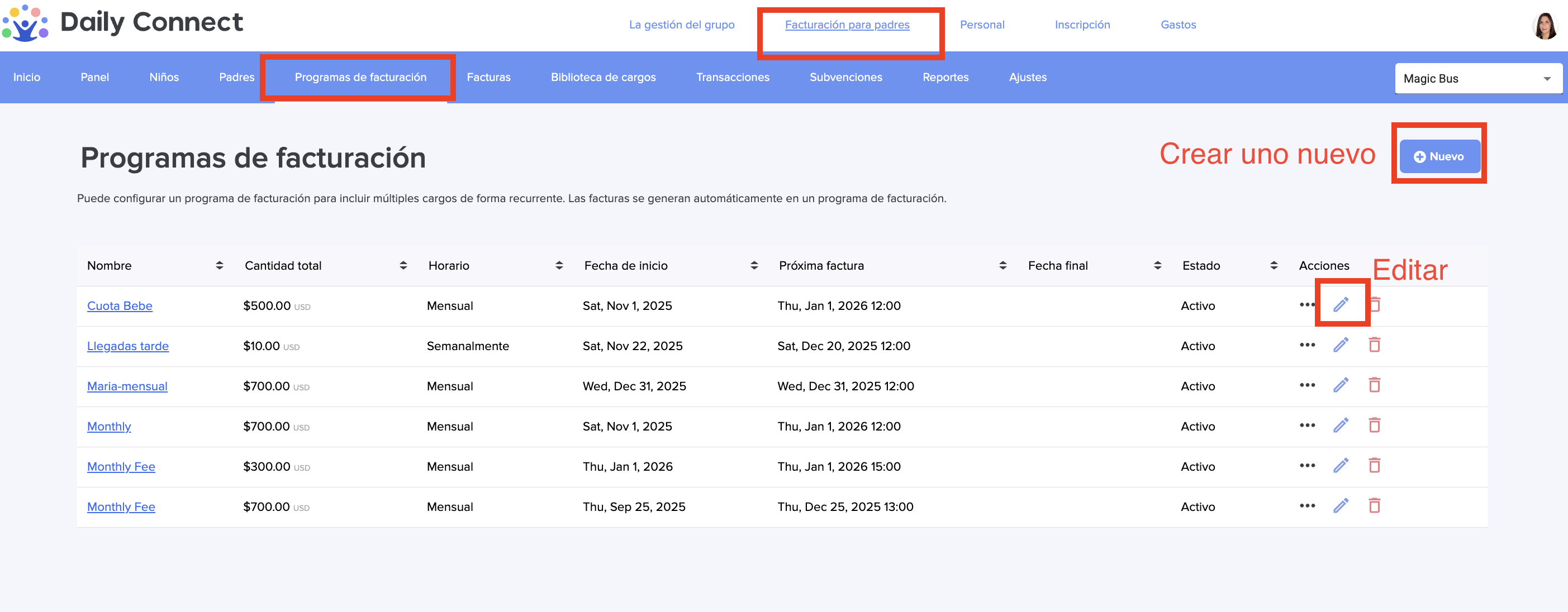Screen dimensions: 1568x612
Task: Open the Biblioteca de cargos tab
Action: tap(602, 77)
